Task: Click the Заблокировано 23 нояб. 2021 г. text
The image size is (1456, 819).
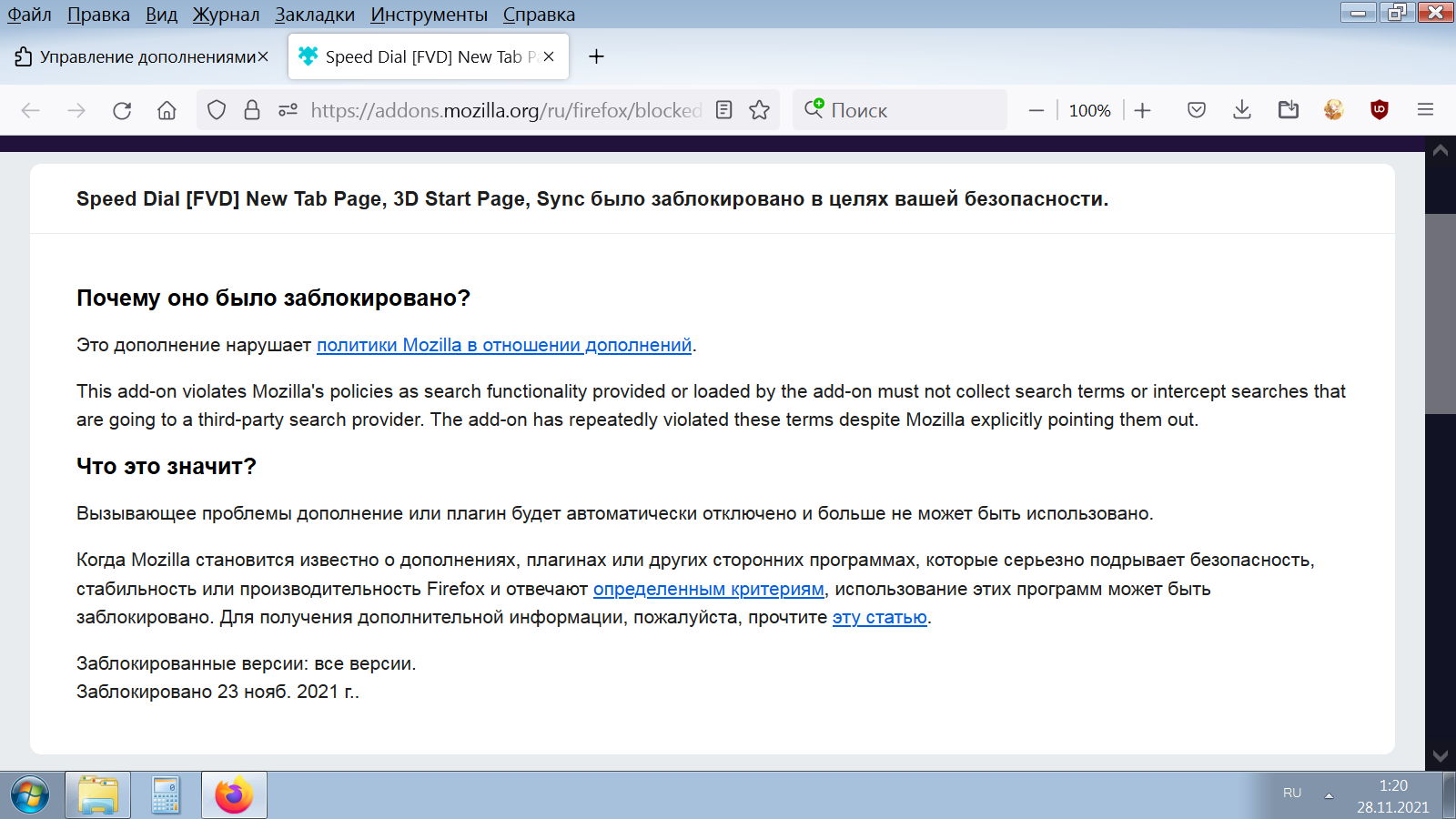Action: click(217, 692)
